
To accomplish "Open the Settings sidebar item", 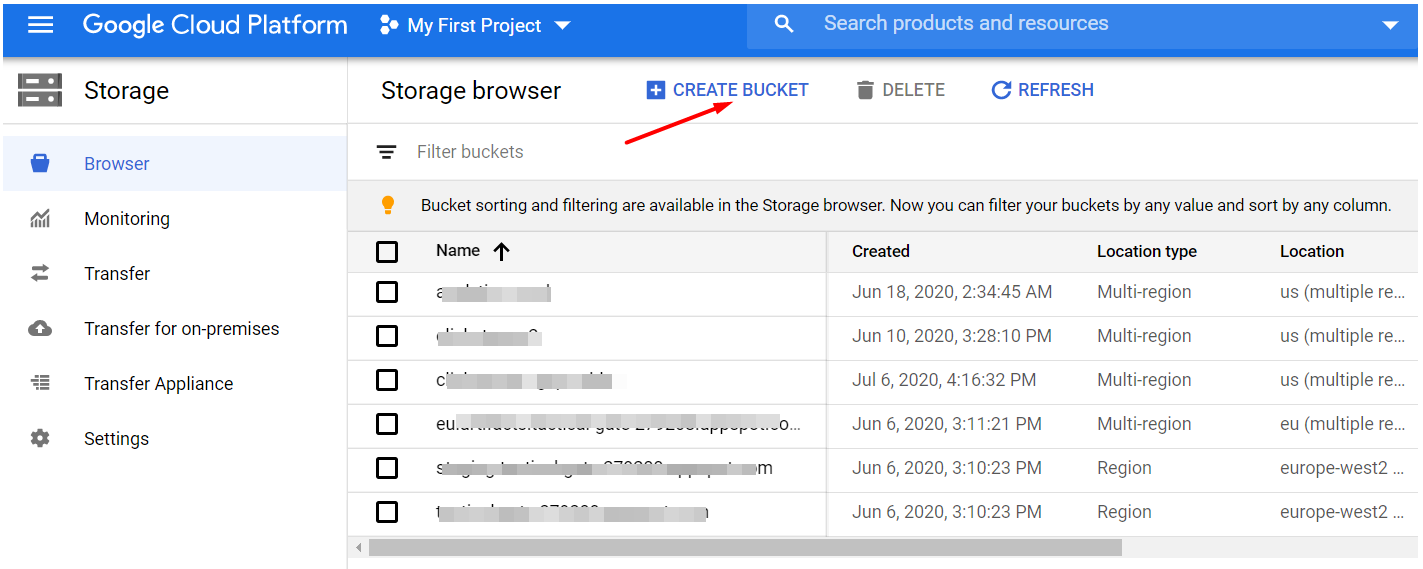I will point(175,438).
